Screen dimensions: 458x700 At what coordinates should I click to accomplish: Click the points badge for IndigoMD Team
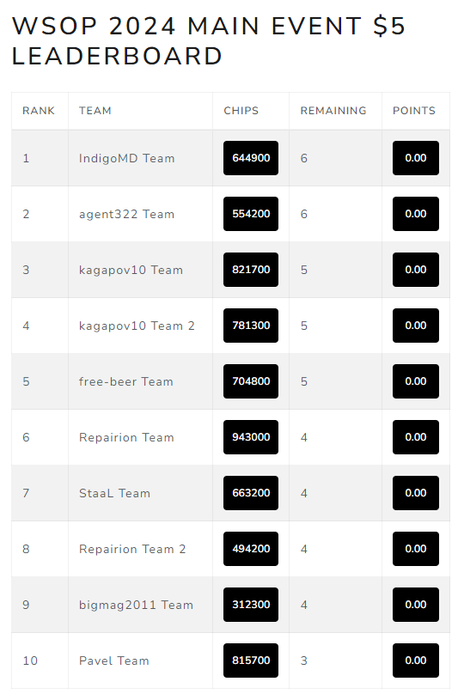tap(416, 158)
